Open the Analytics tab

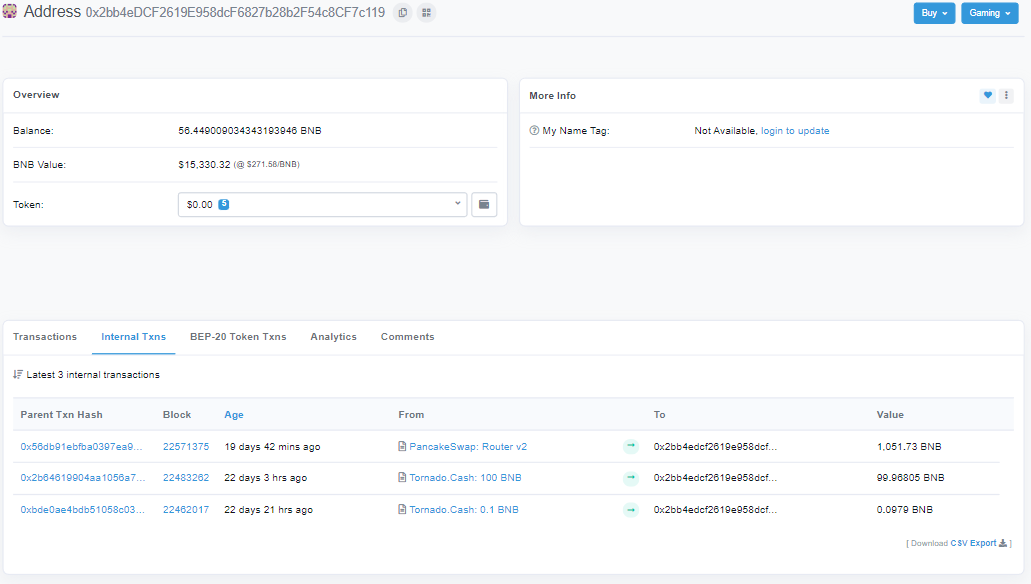pos(333,337)
